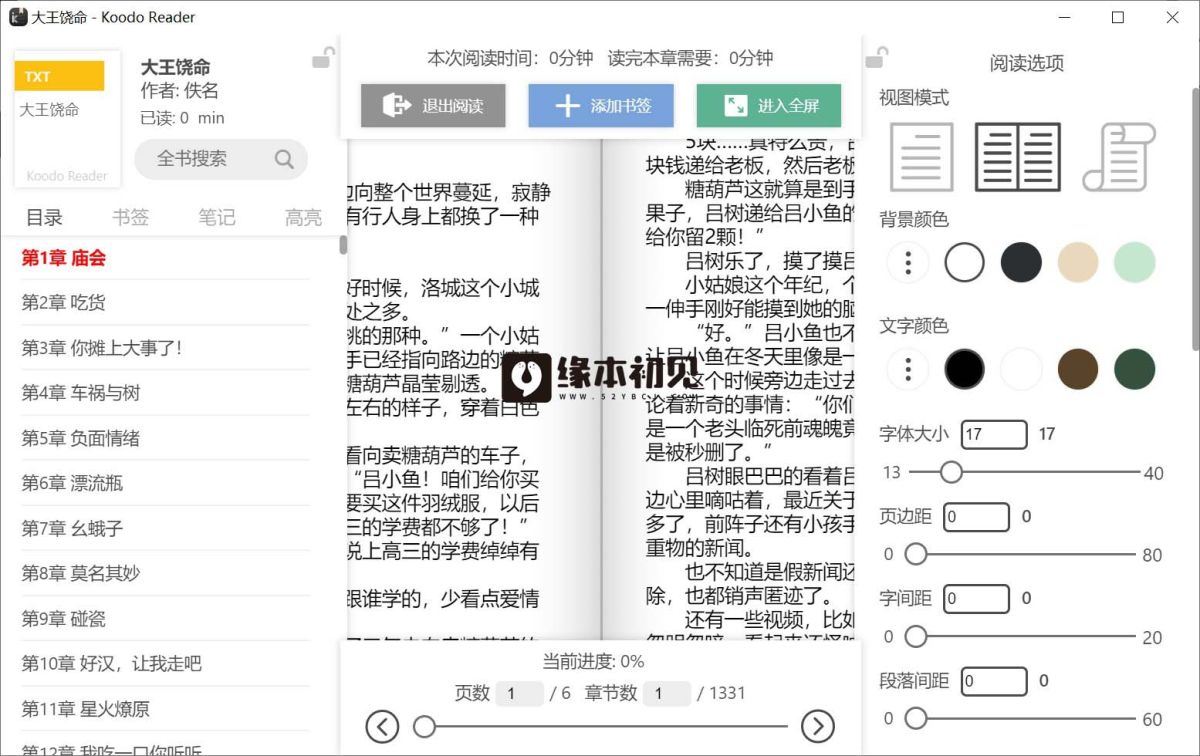Add a bookmark with 添加书签

[601, 105]
